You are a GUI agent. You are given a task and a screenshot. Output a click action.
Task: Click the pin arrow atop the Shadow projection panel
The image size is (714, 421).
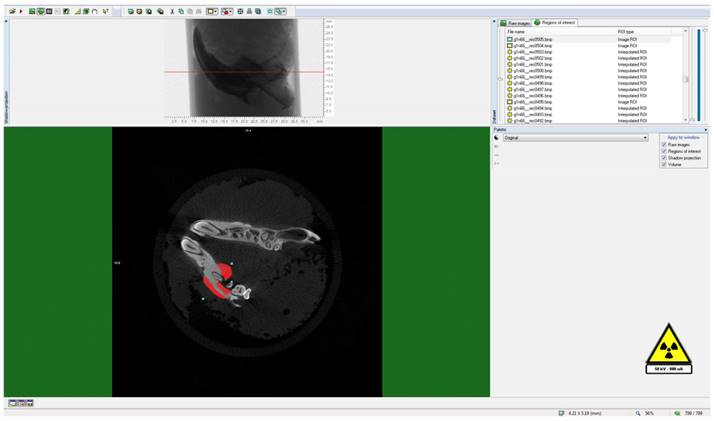(x=6, y=21)
